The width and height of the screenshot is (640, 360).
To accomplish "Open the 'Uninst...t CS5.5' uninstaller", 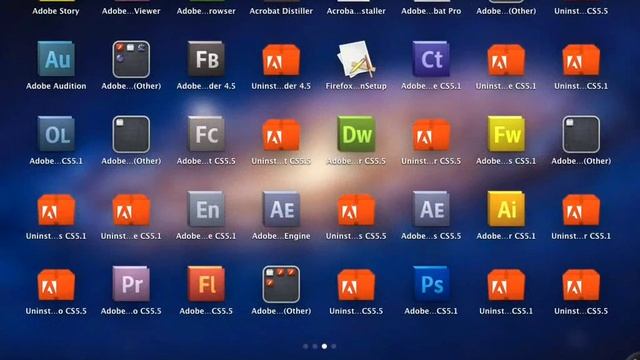I will coord(281,135).
